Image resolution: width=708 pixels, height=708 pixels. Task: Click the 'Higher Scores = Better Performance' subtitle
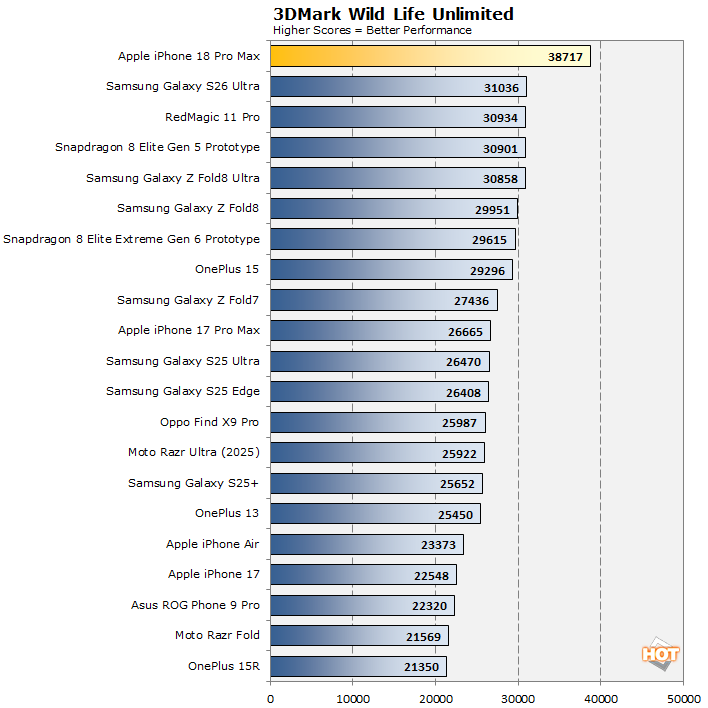click(372, 30)
